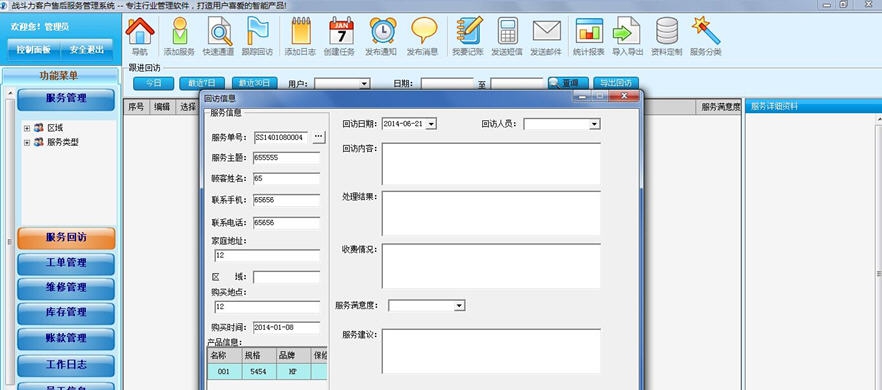
Task: Click the 添加日志 notepad icon
Action: [301, 30]
